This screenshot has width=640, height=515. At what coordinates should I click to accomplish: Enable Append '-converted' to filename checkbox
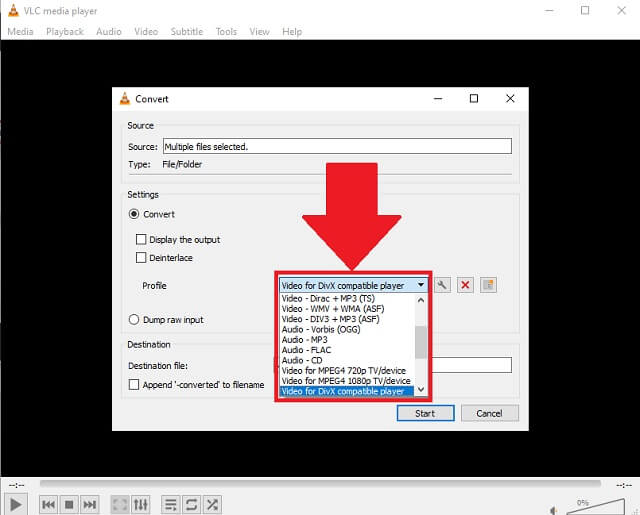point(134,385)
